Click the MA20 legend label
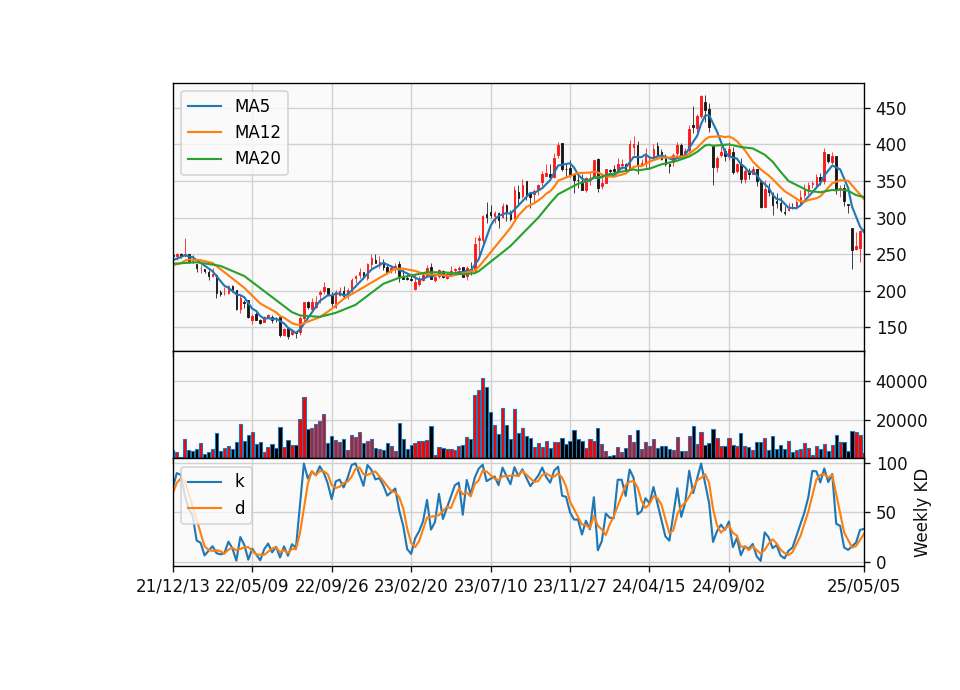Viewport: 960px width, 690px height. [257, 158]
